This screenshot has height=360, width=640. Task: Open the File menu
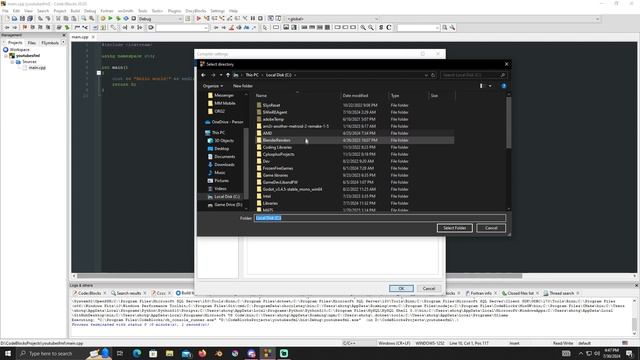5,11
